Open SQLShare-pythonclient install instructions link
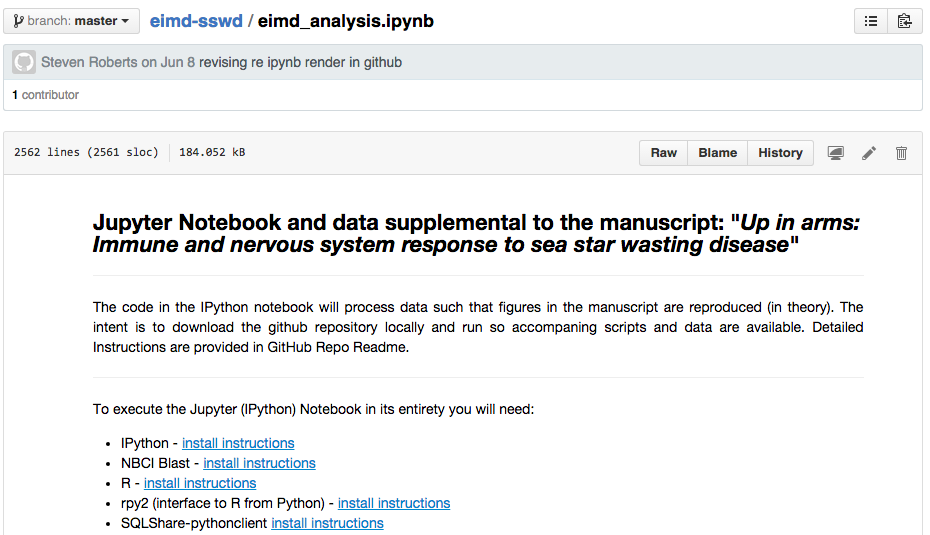930x535 pixels. click(327, 524)
